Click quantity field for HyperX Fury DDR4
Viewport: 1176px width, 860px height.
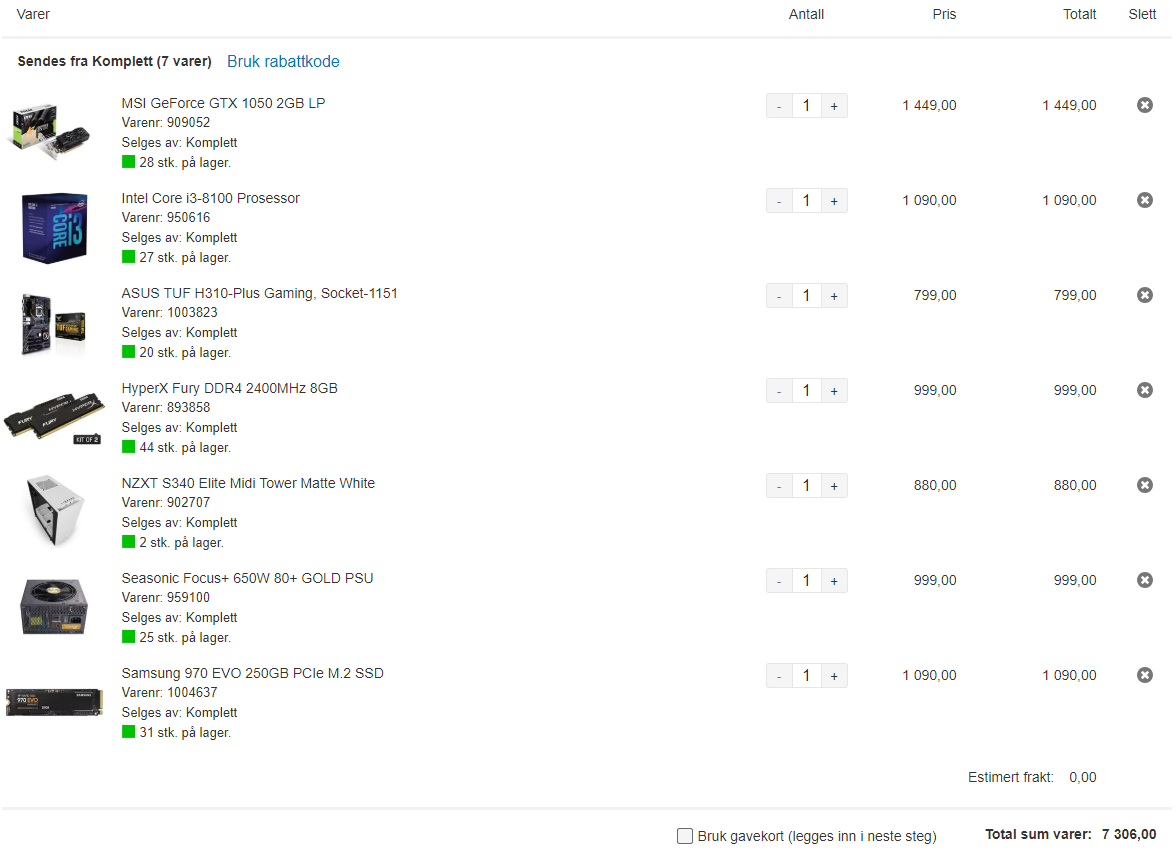coord(807,391)
